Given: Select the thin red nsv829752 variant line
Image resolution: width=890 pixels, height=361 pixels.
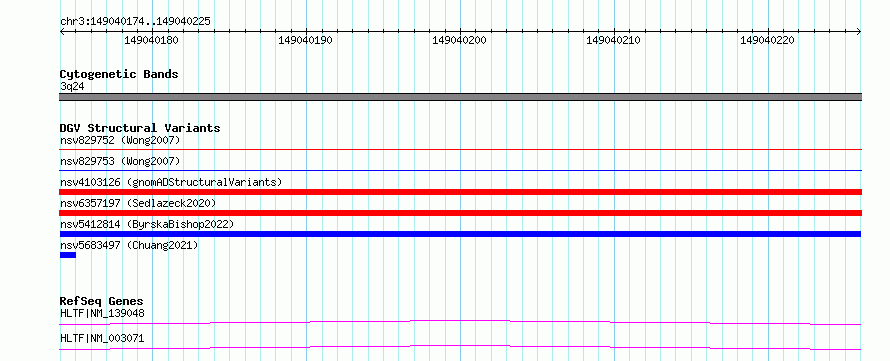Looking at the screenshot, I should (x=460, y=149).
